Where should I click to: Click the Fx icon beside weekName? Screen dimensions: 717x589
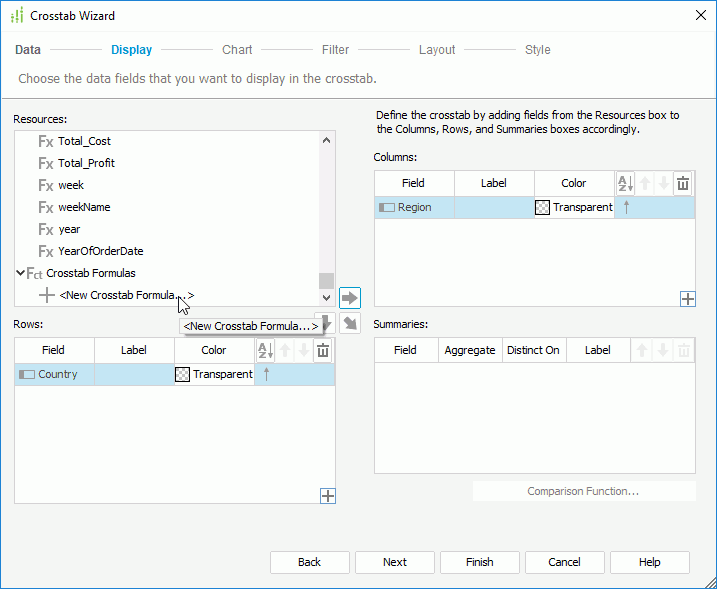[x=46, y=207]
